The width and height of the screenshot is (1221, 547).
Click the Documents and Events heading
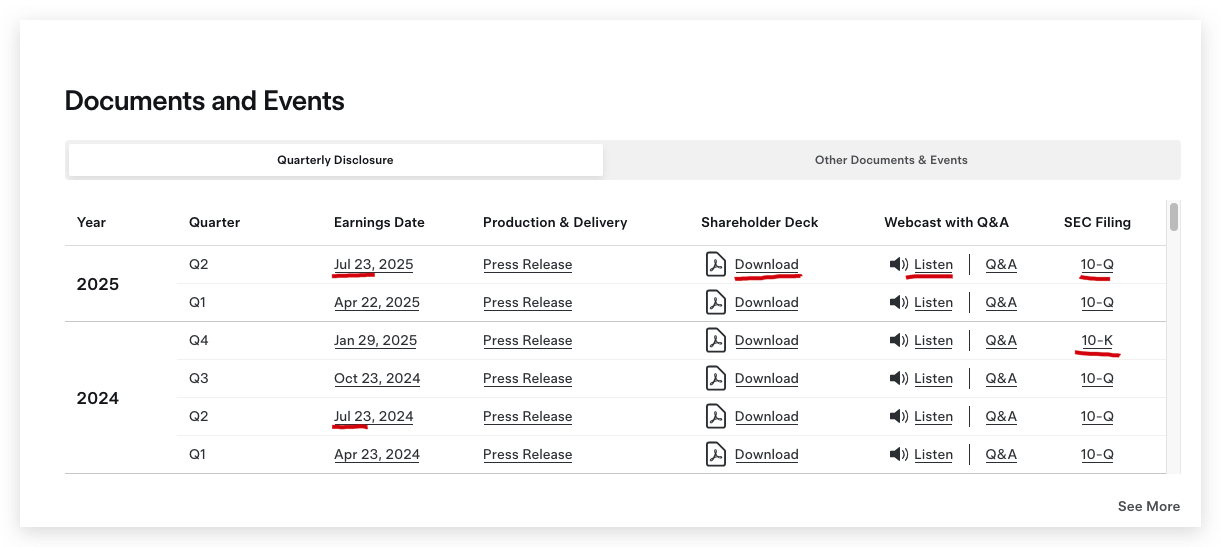click(x=204, y=101)
